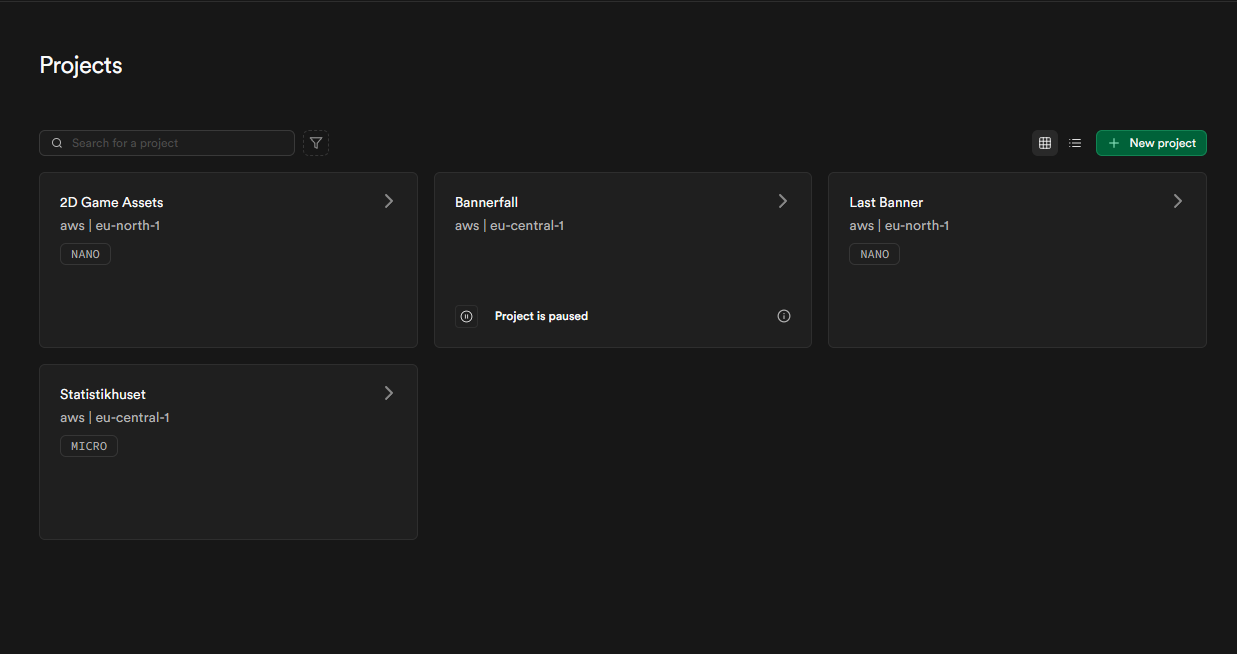Open Statistikhuset chevron arrow
This screenshot has width=1237, height=654.
389,393
